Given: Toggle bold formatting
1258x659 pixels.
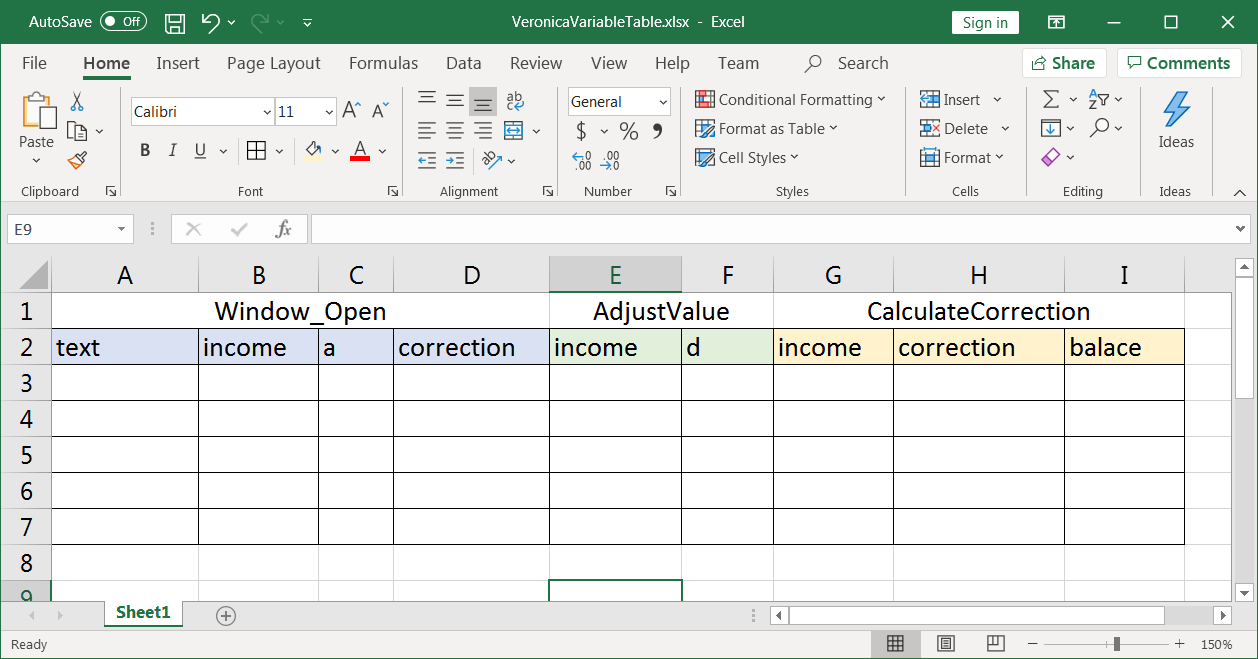Looking at the screenshot, I should [x=145, y=151].
